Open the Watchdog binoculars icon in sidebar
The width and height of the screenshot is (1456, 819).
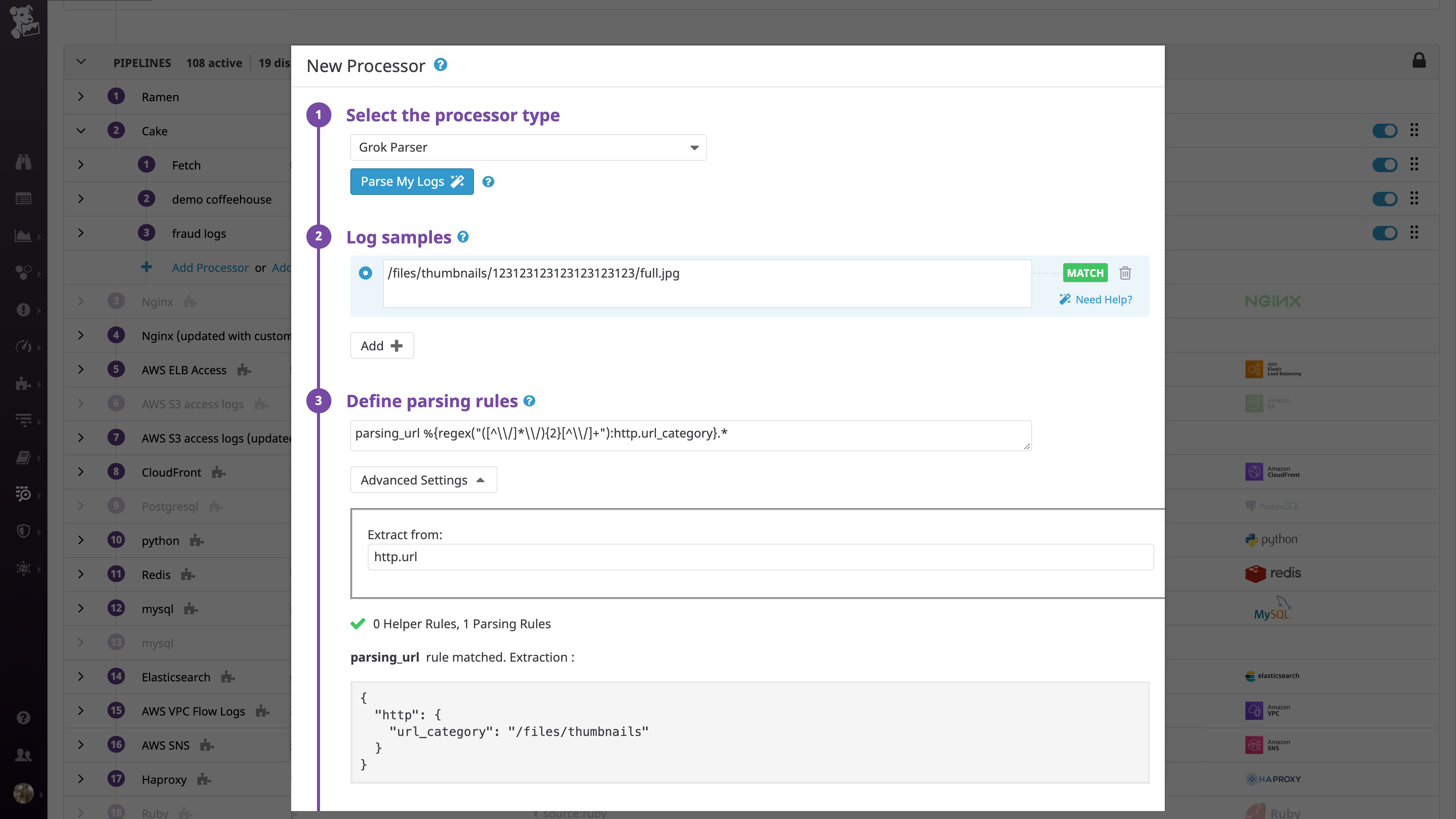(x=24, y=162)
